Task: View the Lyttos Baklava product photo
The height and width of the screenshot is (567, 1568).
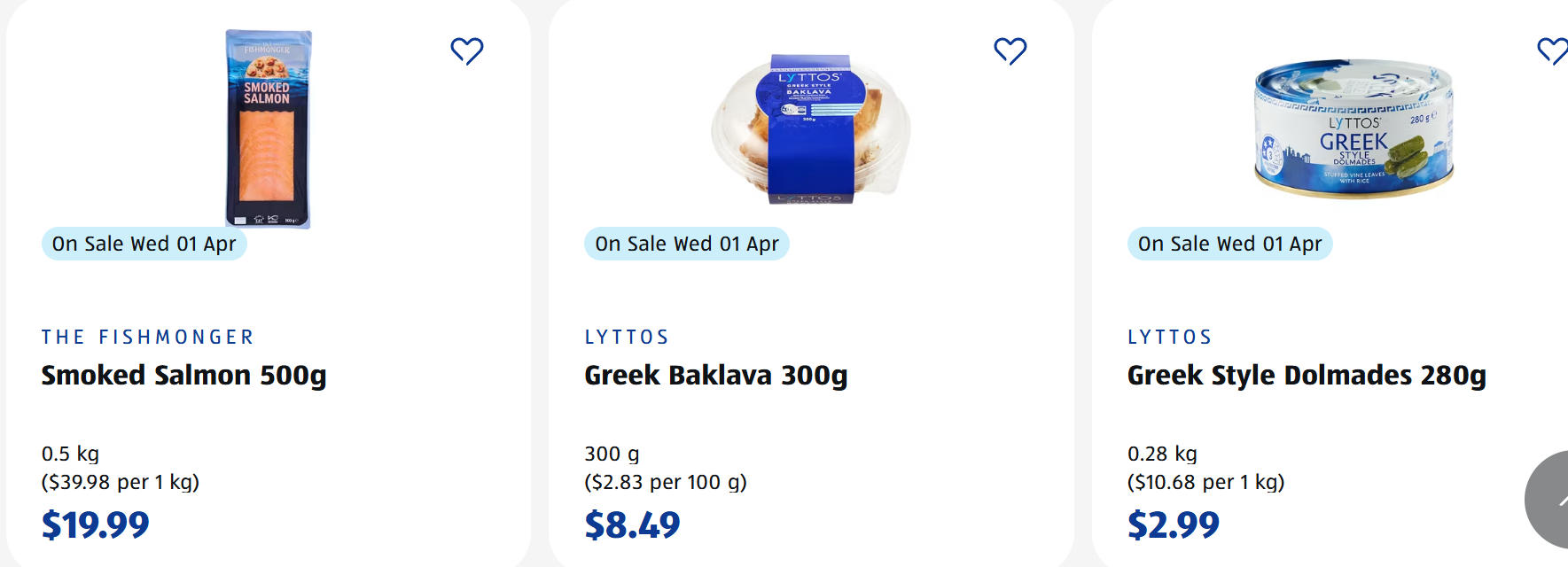Action: click(811, 128)
